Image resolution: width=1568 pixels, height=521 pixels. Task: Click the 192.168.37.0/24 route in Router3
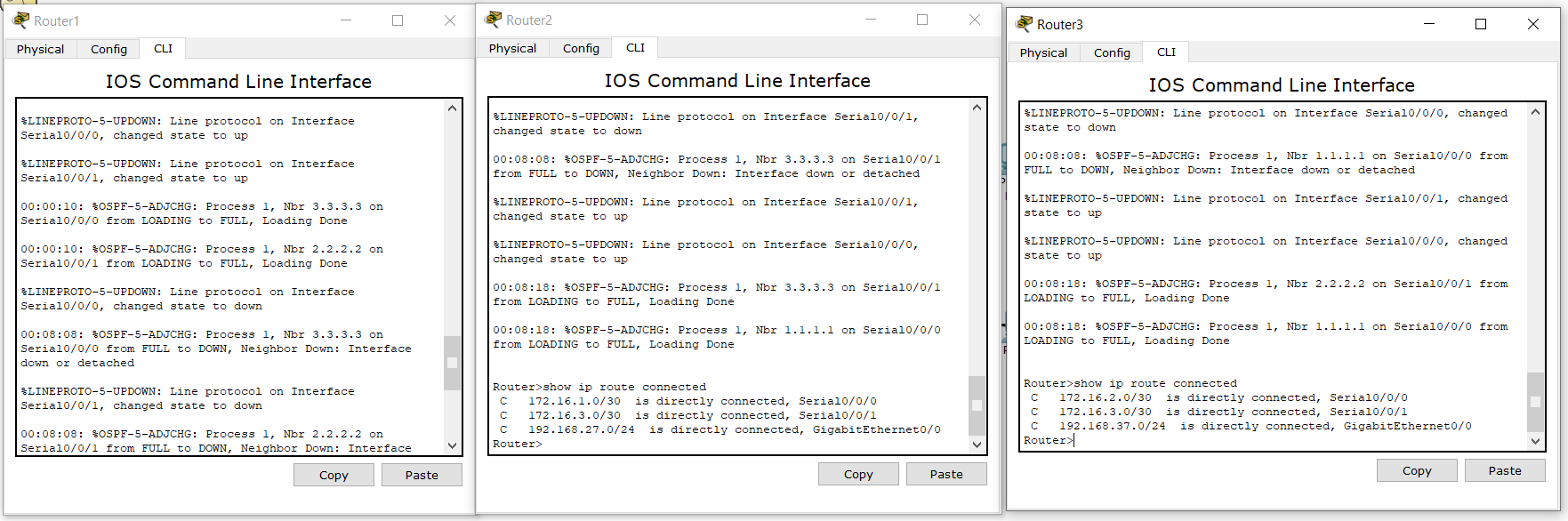(1251, 426)
